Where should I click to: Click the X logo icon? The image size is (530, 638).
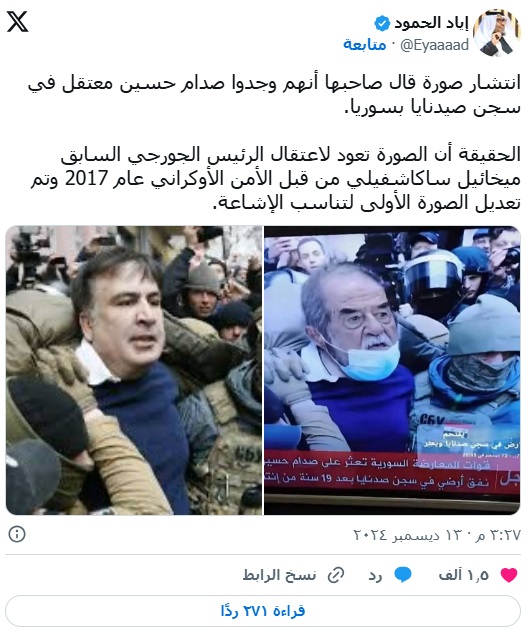[17, 22]
